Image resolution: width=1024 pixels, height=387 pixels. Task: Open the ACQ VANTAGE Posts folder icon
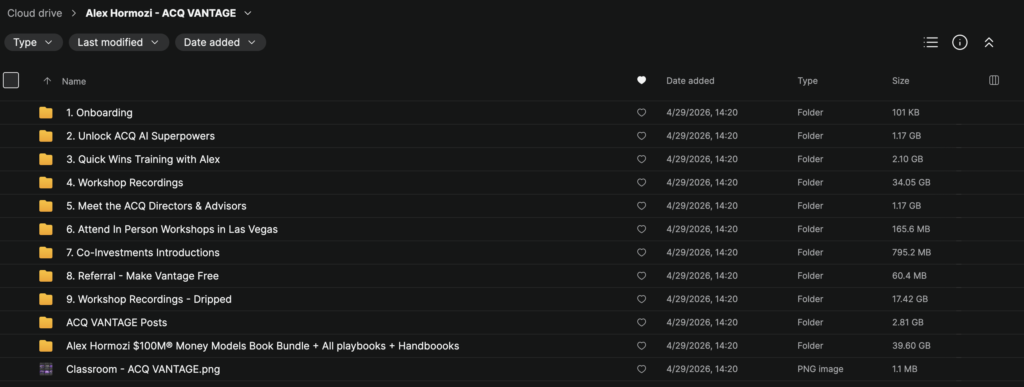click(x=46, y=322)
